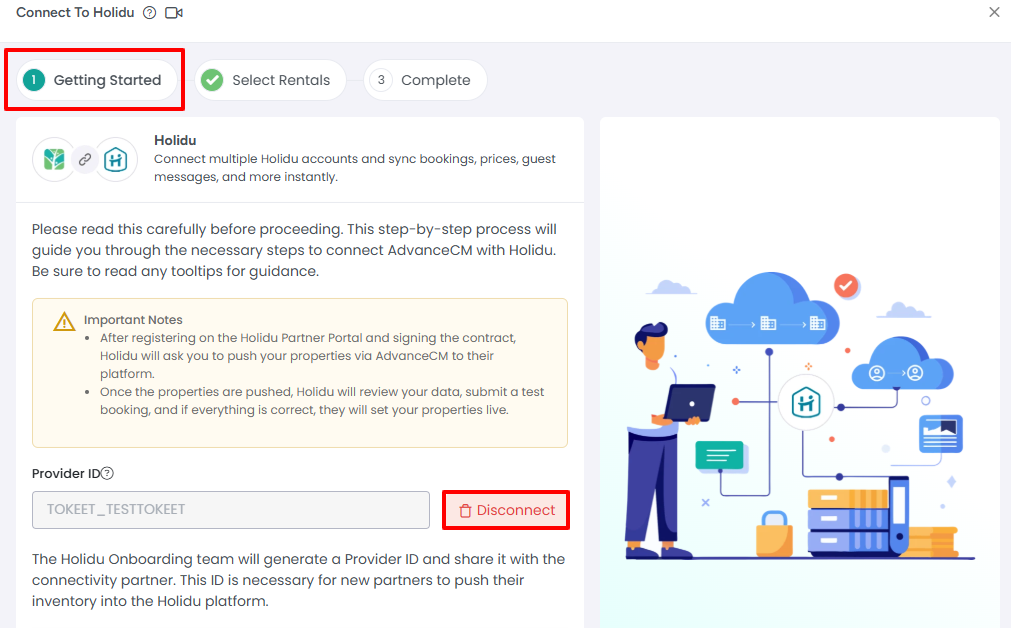The image size is (1011, 628).
Task: Go to the Getting Started step
Action: pos(97,80)
